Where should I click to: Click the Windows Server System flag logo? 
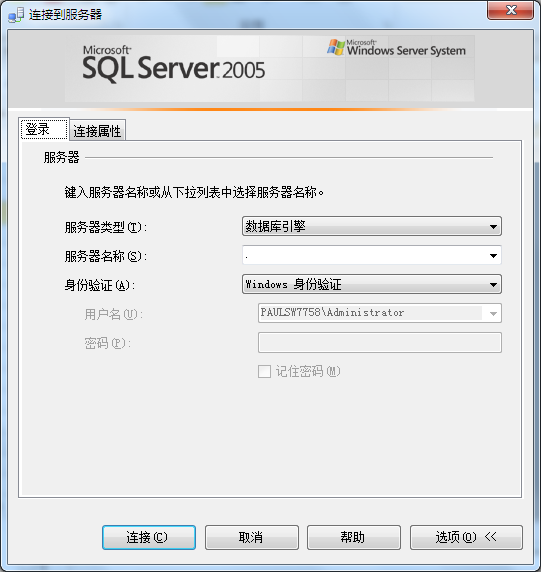[336, 47]
